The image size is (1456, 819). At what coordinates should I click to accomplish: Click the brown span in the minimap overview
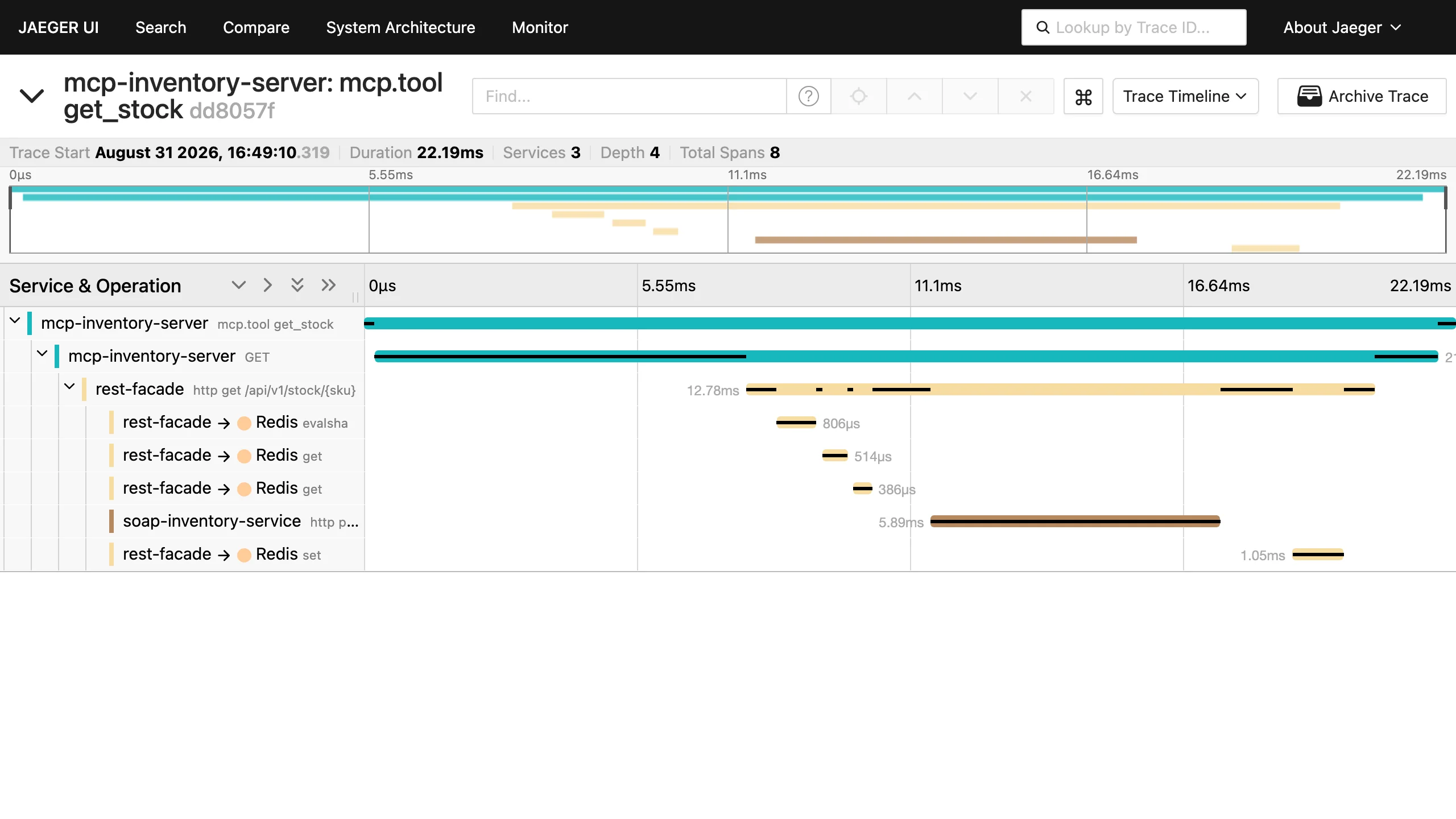point(945,240)
